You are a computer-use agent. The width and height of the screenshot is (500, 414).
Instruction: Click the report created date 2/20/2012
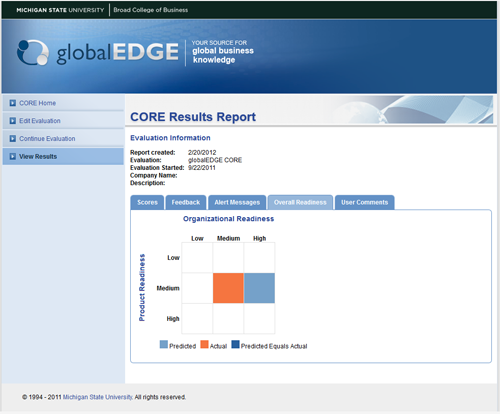click(202, 152)
